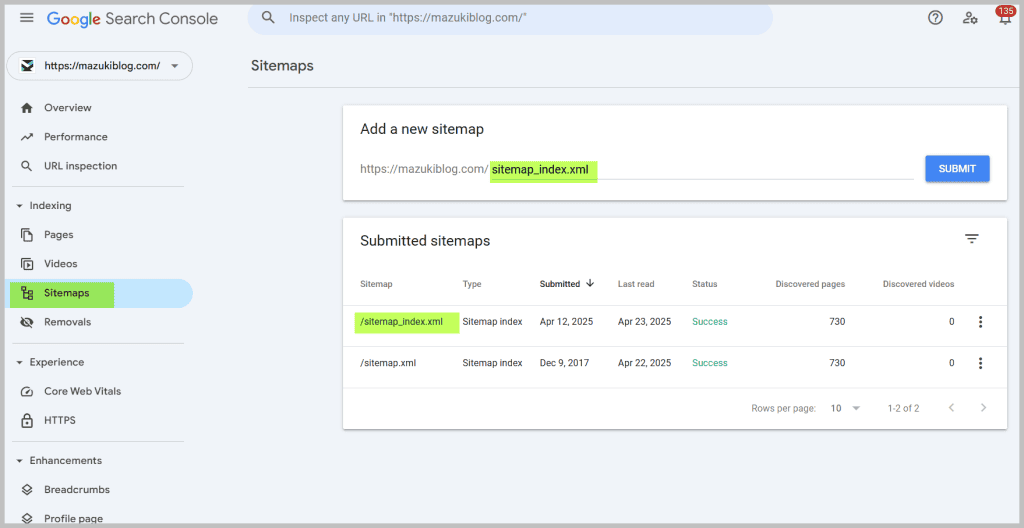This screenshot has height=528, width=1024.
Task: Open Core Web Vitals report
Action: click(82, 391)
